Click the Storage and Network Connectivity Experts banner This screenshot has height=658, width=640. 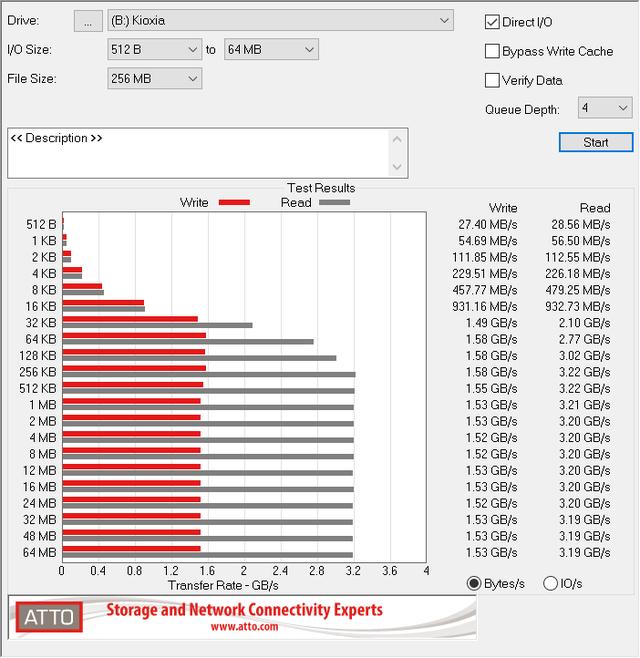(244, 610)
